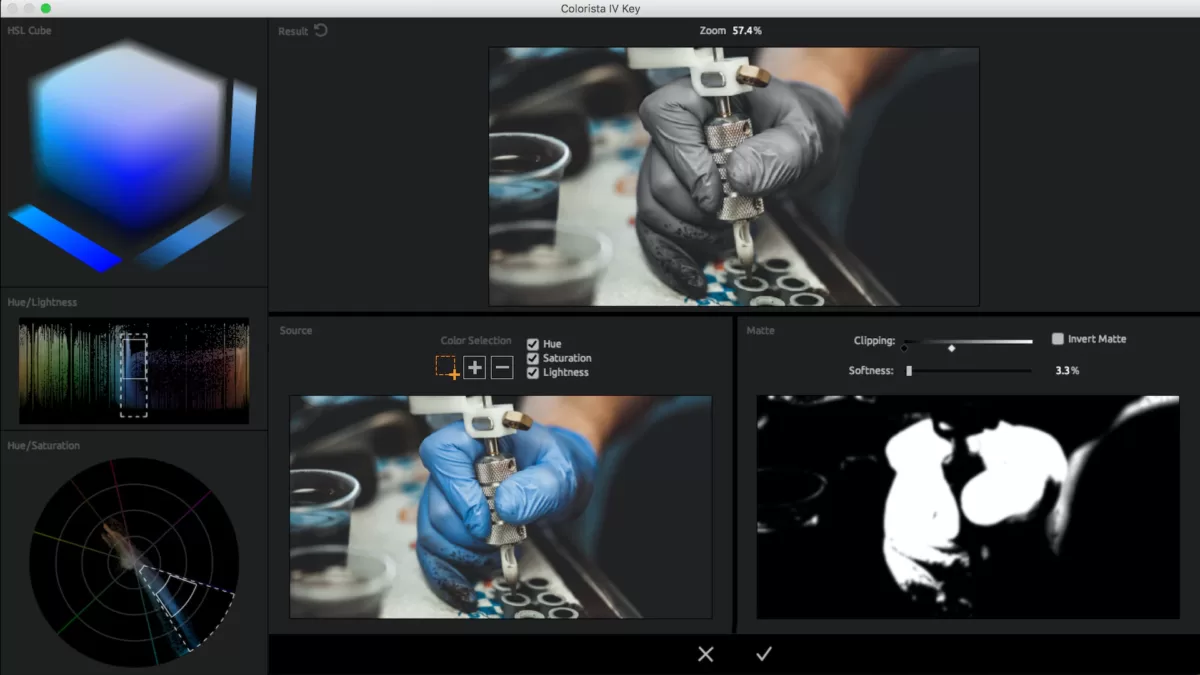Click the Softness 3.3% value
This screenshot has height=675, width=1200.
coord(1067,370)
